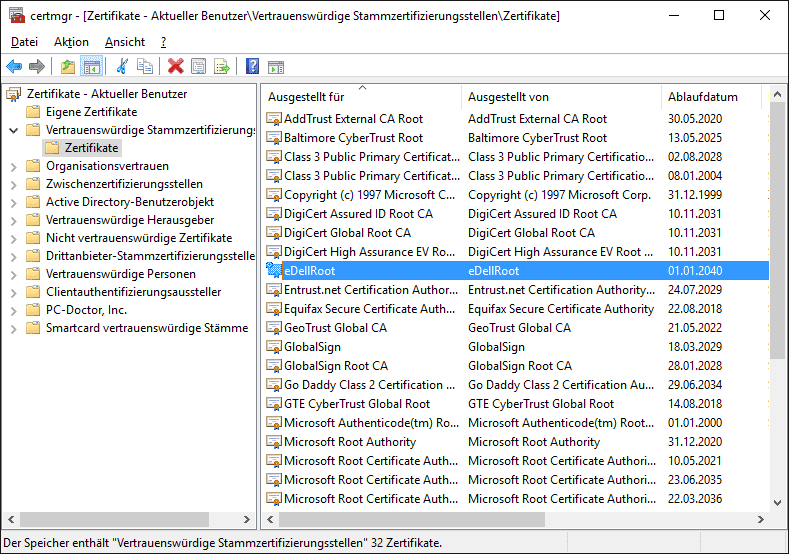This screenshot has width=789, height=554.
Task: Open Help with blue question mark icon
Action: (x=252, y=66)
